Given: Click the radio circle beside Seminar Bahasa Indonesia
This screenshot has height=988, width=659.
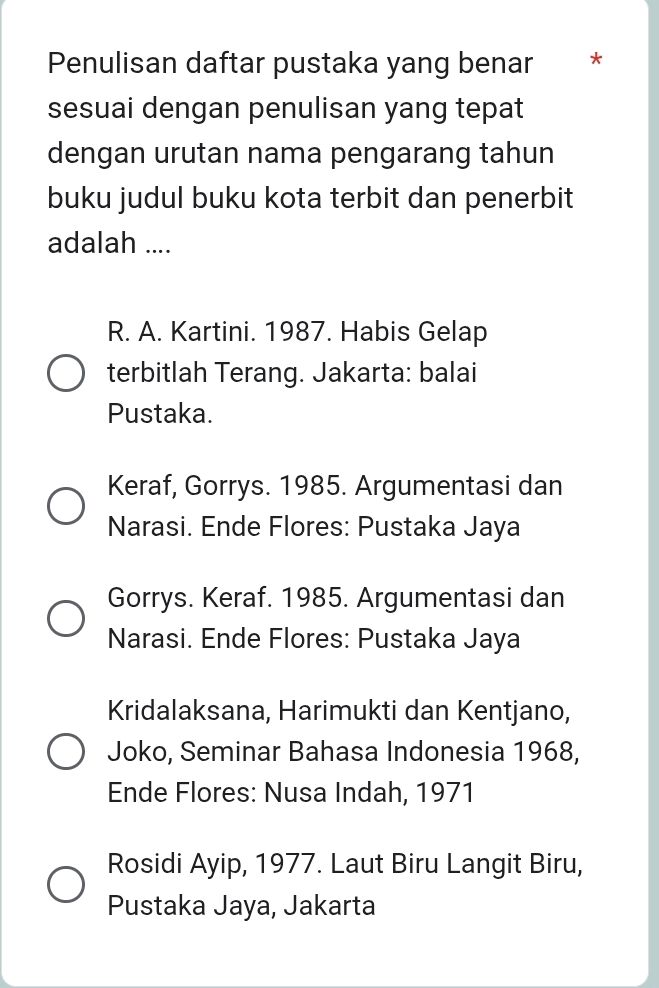Looking at the screenshot, I should [66, 752].
